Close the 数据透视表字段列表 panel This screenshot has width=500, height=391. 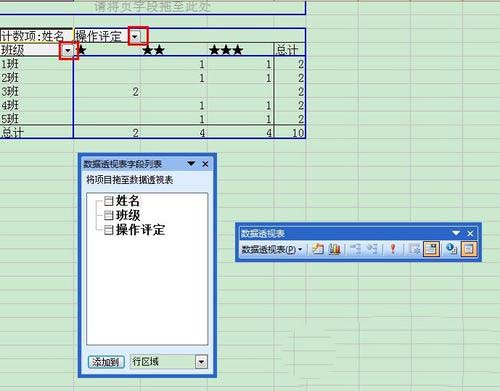click(205, 164)
